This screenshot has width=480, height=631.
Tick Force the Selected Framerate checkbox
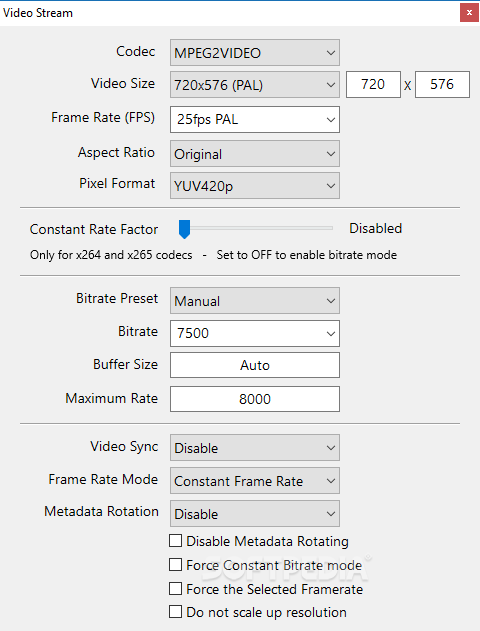pyautogui.click(x=175, y=589)
